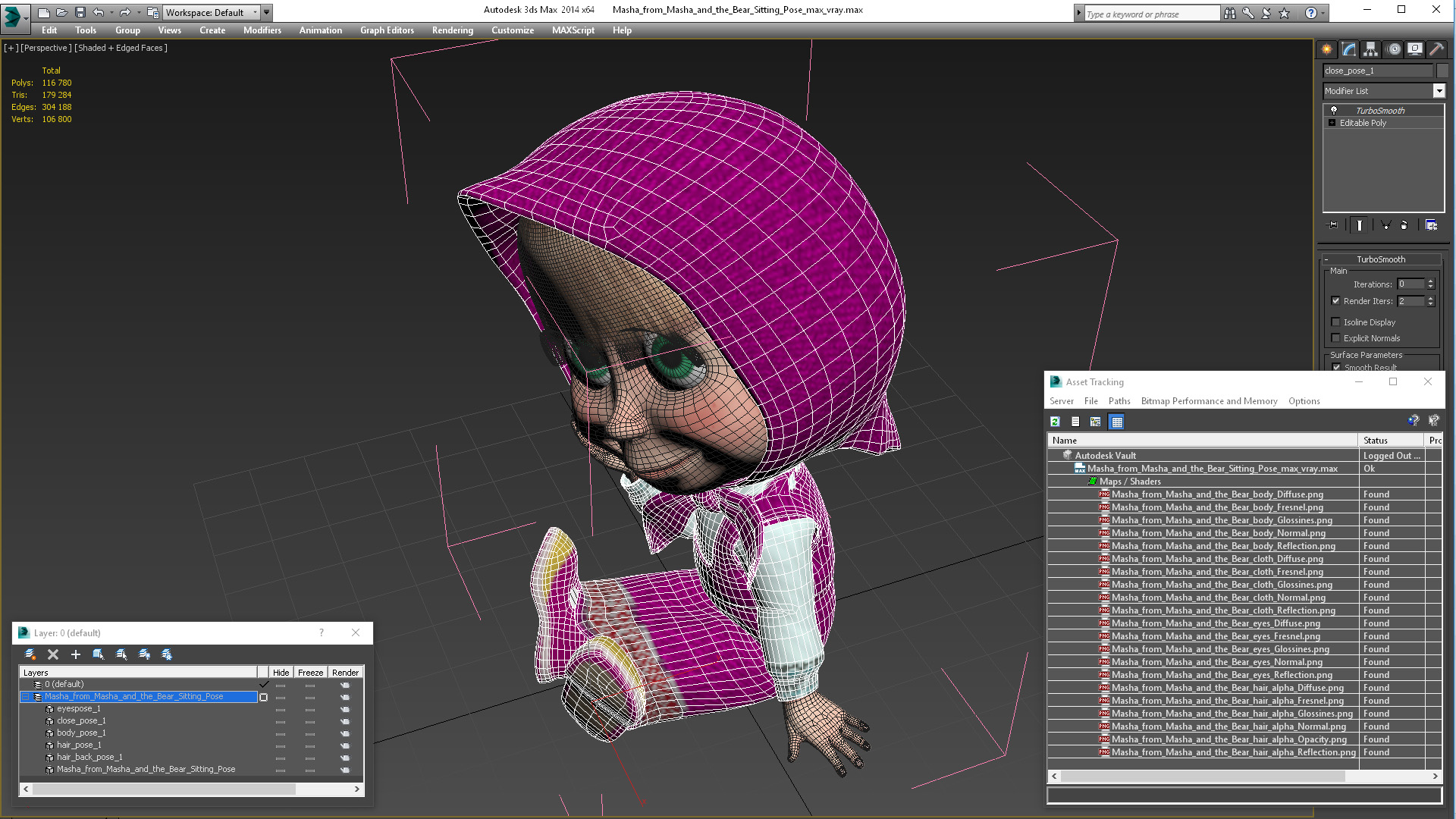Click the Hide column header

tap(281, 673)
